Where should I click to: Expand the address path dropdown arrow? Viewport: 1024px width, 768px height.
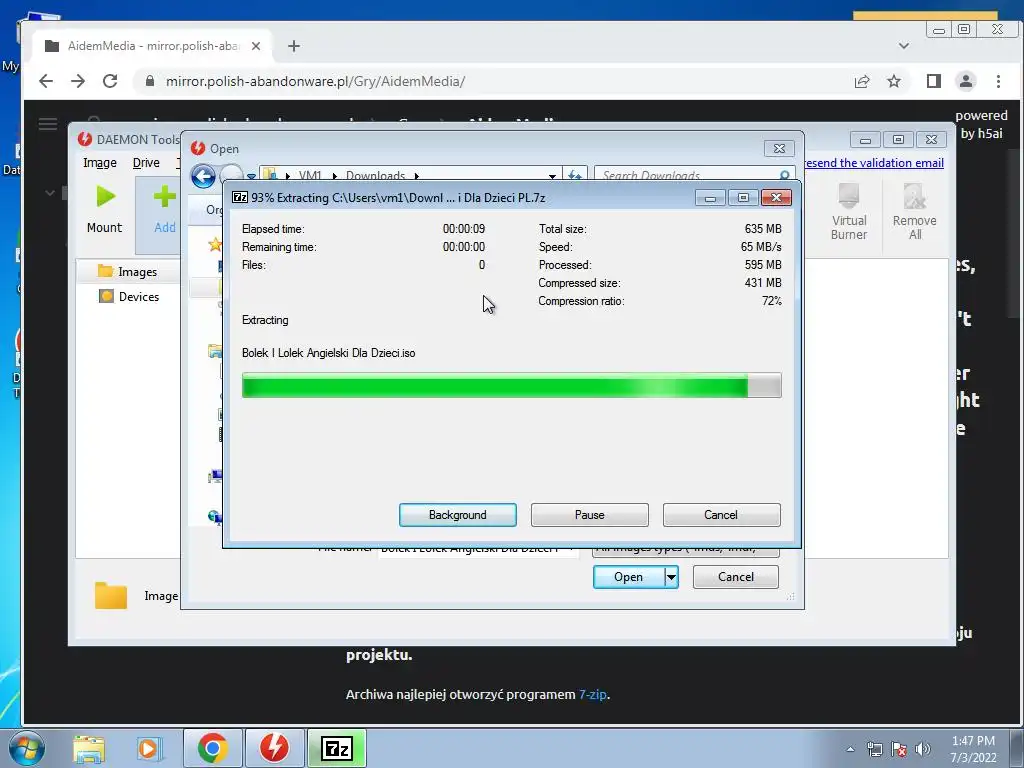point(552,176)
